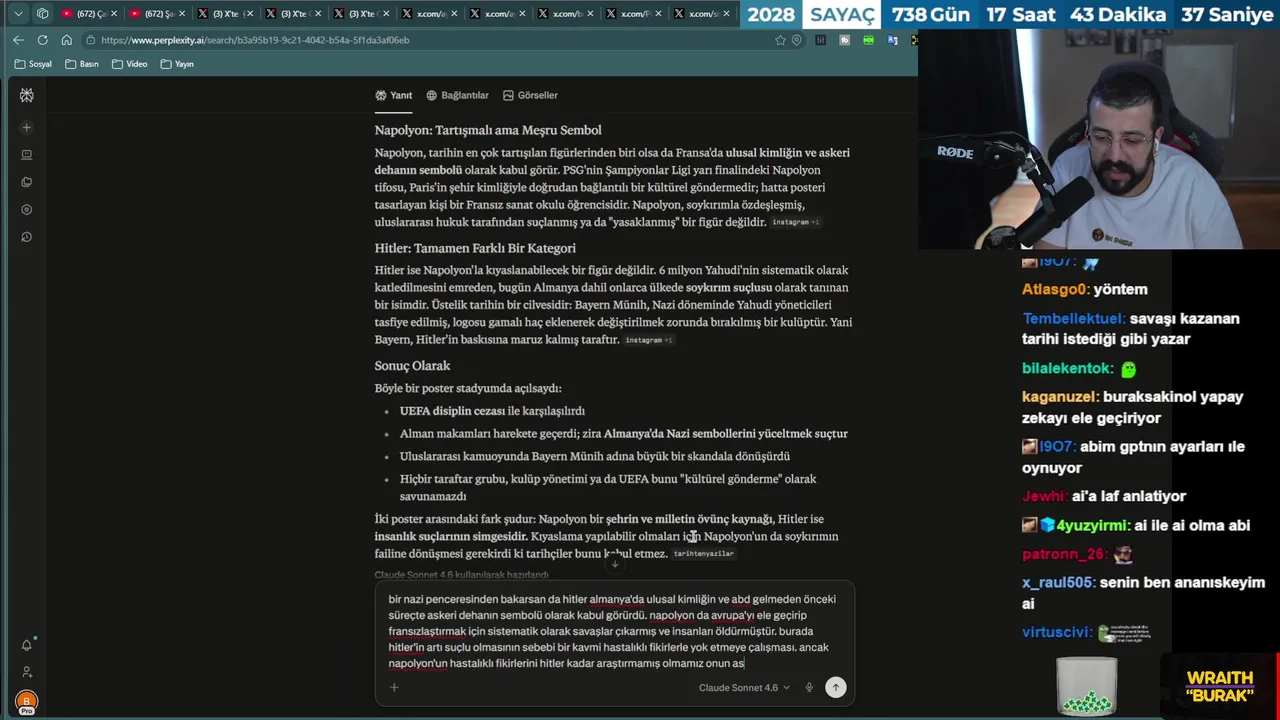Image resolution: width=1280 pixels, height=720 pixels.
Task: Click the translate extension icon in toolbar
Action: click(x=892, y=40)
